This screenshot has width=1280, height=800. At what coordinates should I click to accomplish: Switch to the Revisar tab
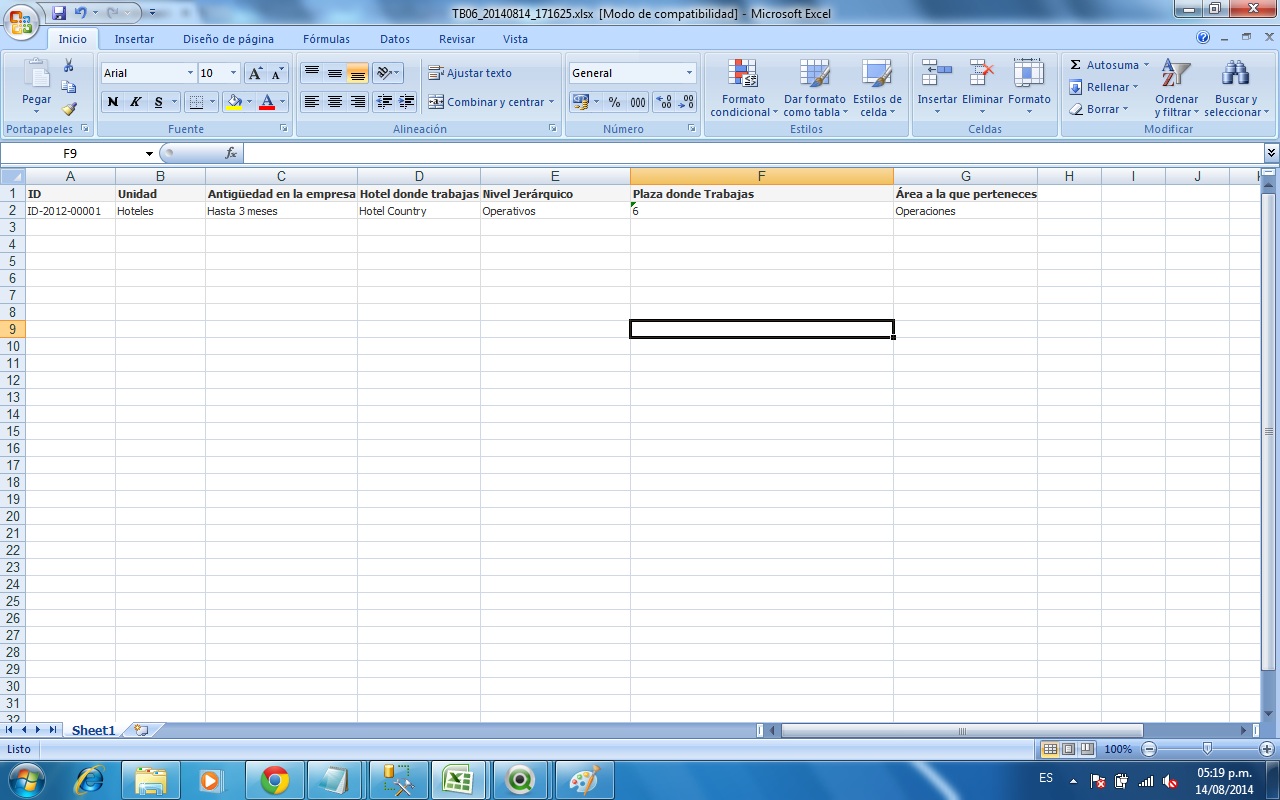coord(457,39)
